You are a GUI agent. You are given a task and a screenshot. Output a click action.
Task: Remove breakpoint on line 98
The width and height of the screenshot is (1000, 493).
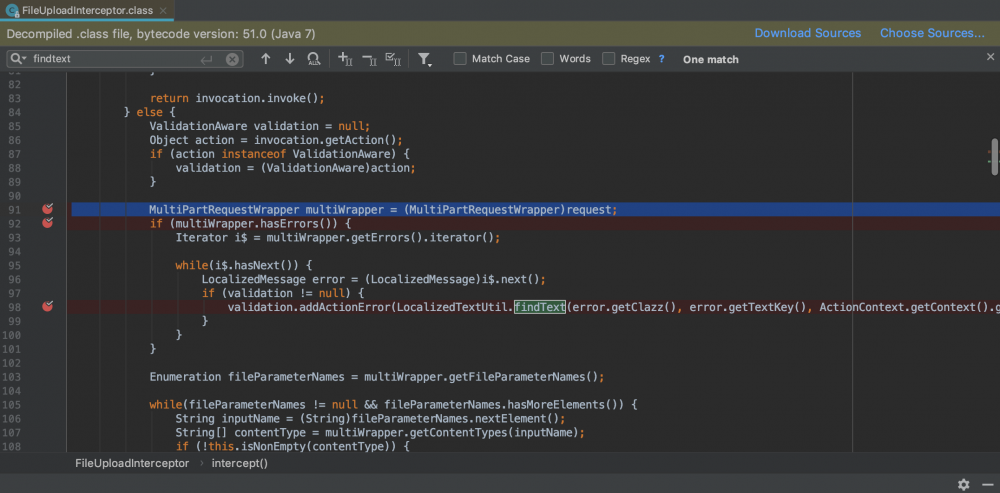[x=47, y=306]
